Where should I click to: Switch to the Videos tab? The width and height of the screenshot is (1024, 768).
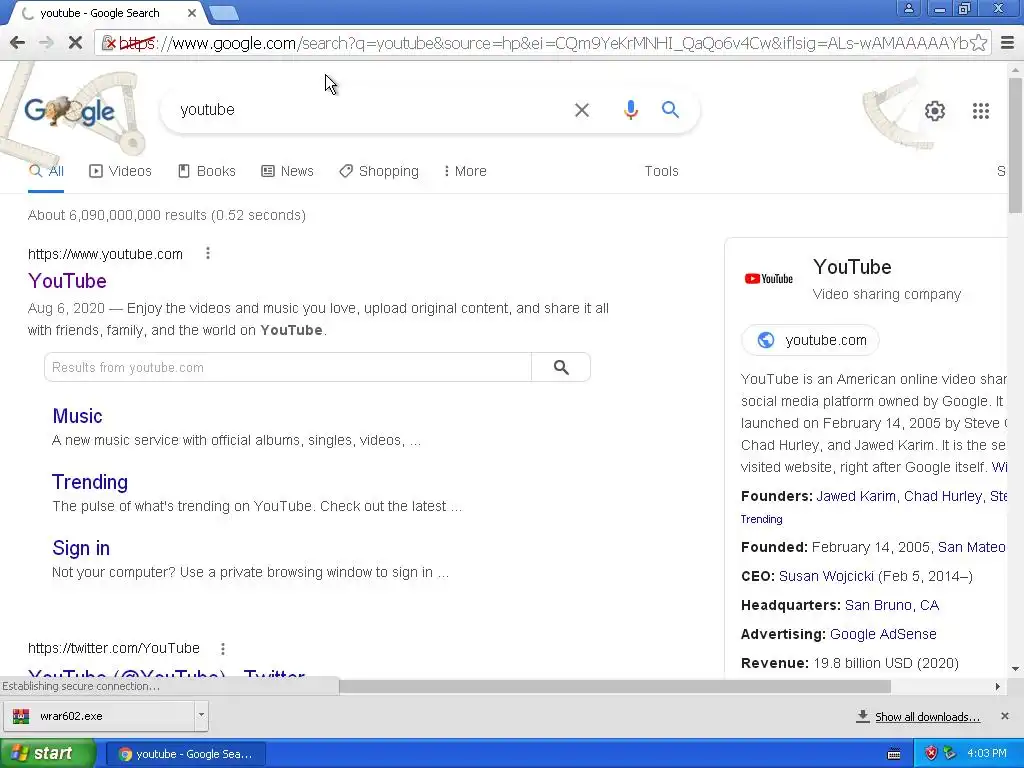tap(120, 171)
